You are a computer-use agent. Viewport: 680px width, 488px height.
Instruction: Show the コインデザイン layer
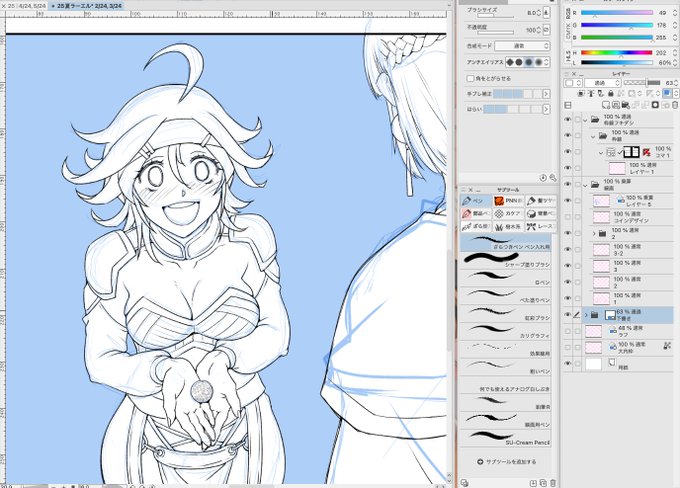pyautogui.click(x=568, y=217)
